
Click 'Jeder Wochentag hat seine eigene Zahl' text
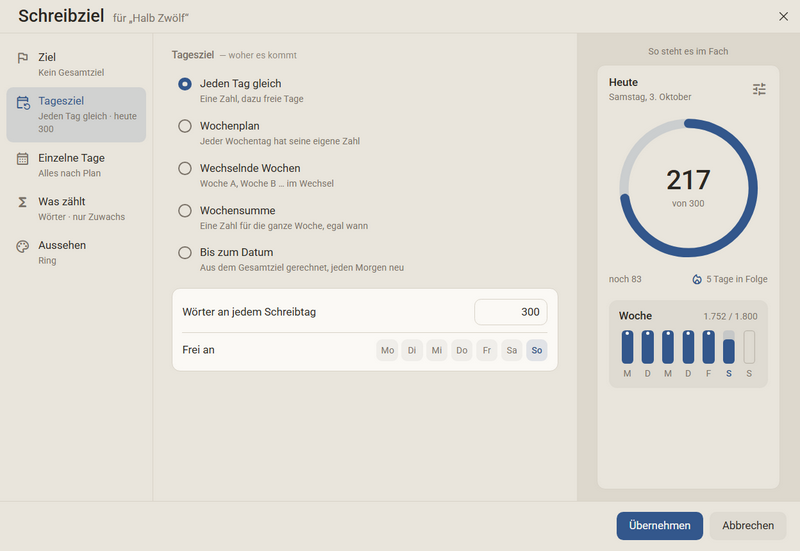280,141
